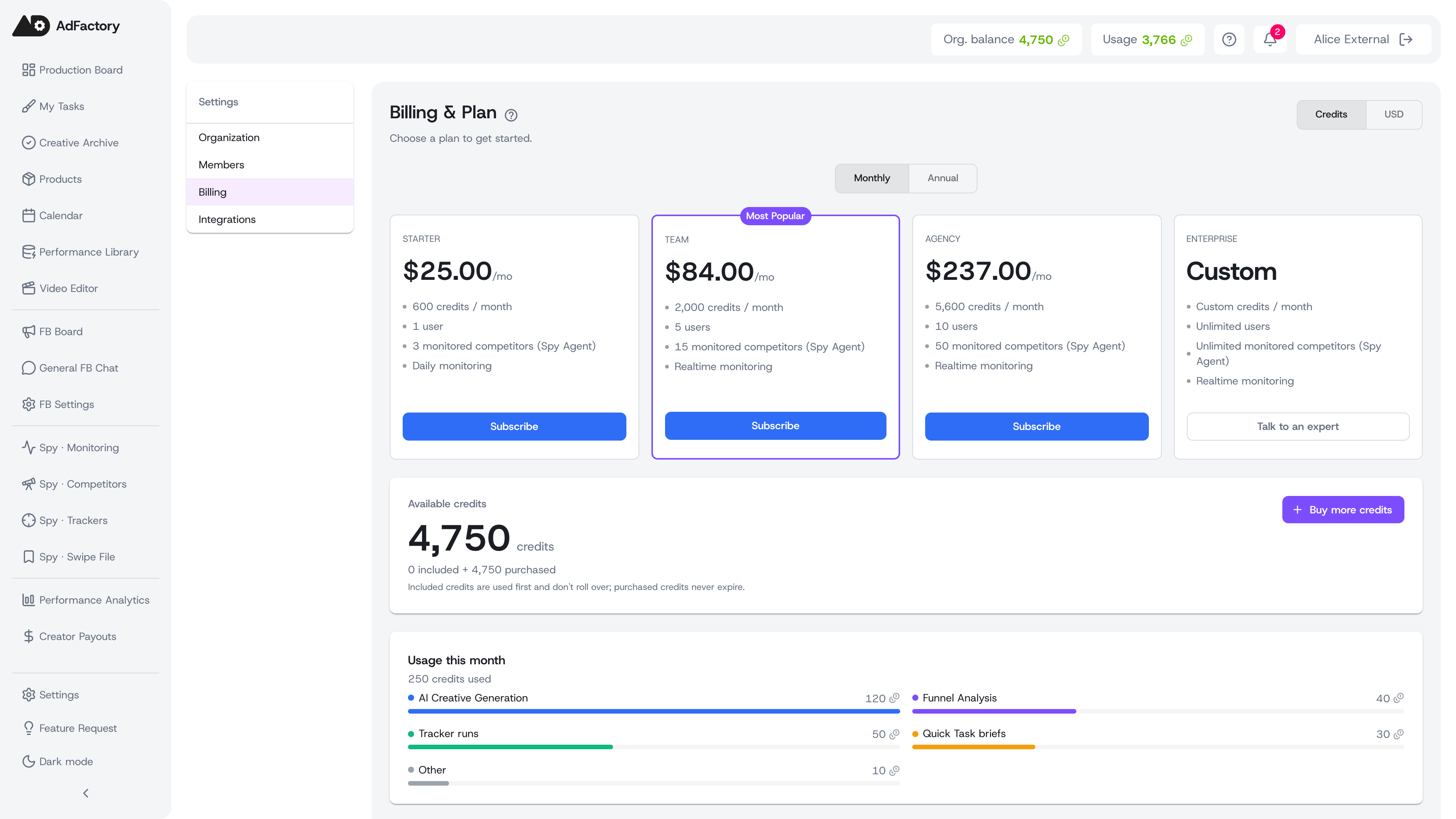Image resolution: width=1456 pixels, height=819 pixels.
Task: Click the AdFactory logo icon
Action: tap(31, 25)
